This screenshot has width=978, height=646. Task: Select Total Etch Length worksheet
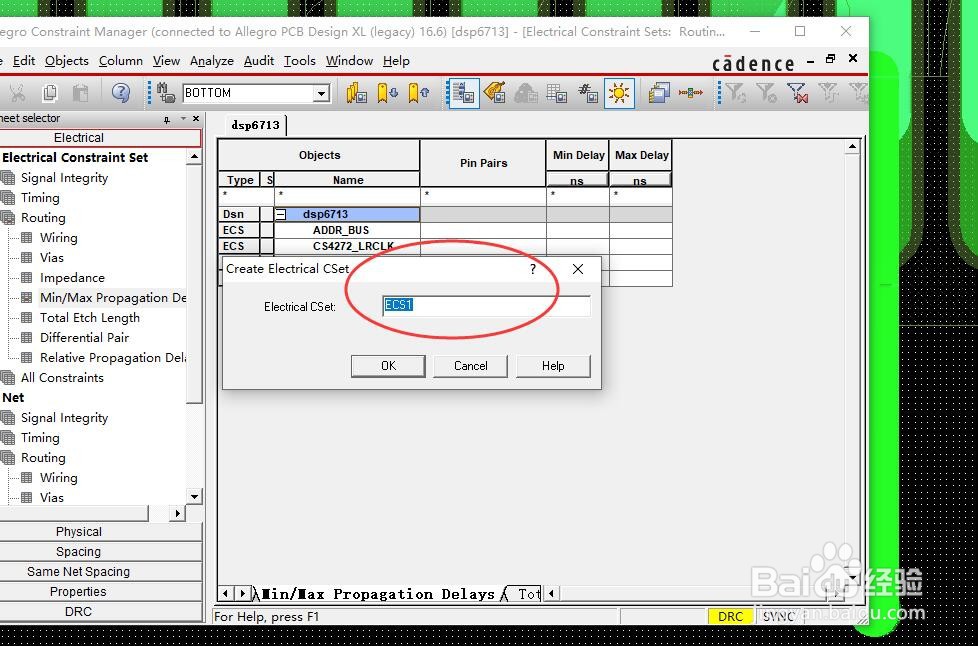[x=90, y=317]
